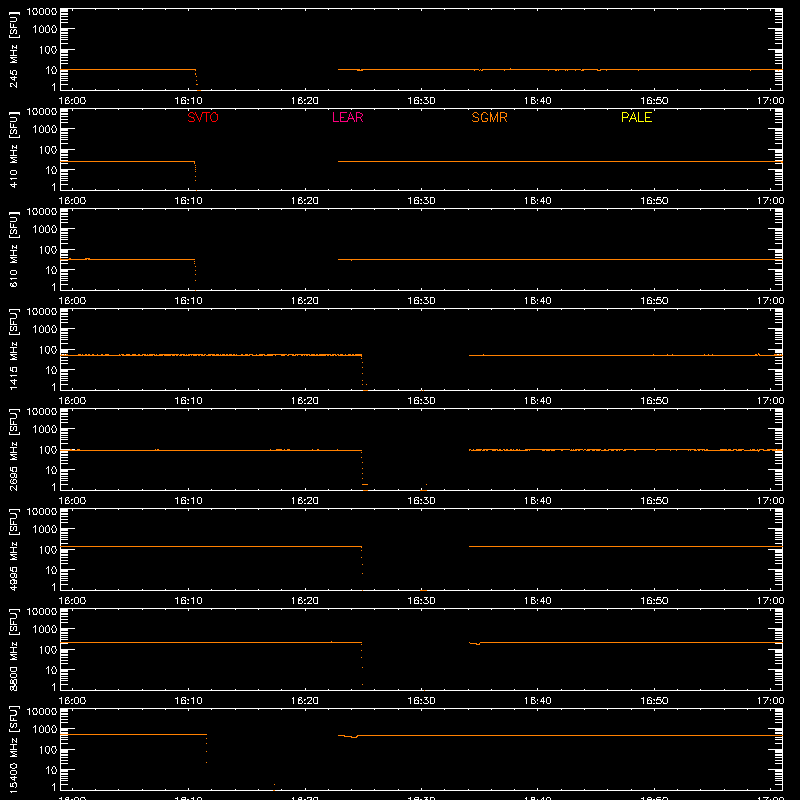Click the 16:20 tick under the 410 MHz panel
Viewport: 800px width, 800px height.
point(305,201)
